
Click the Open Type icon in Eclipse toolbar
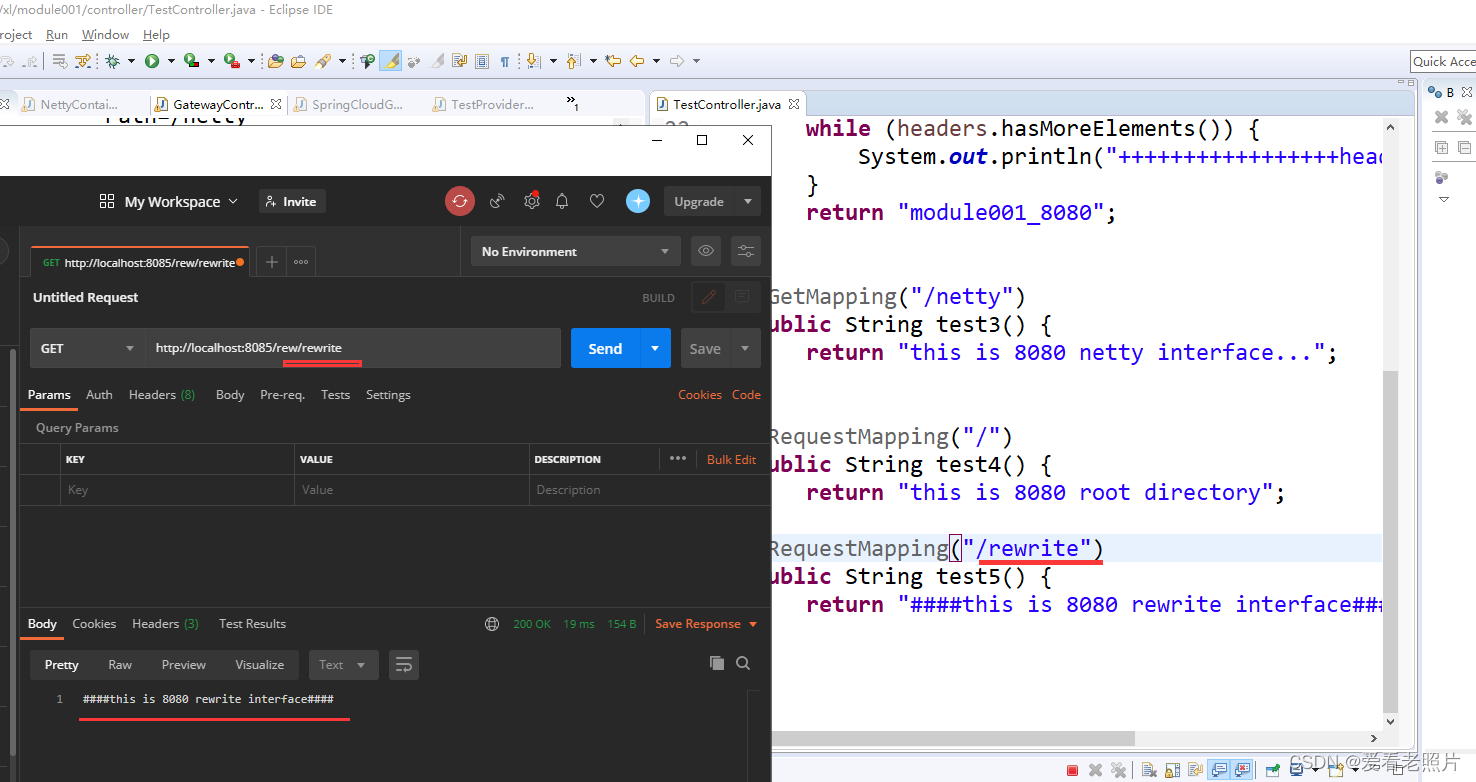276,61
